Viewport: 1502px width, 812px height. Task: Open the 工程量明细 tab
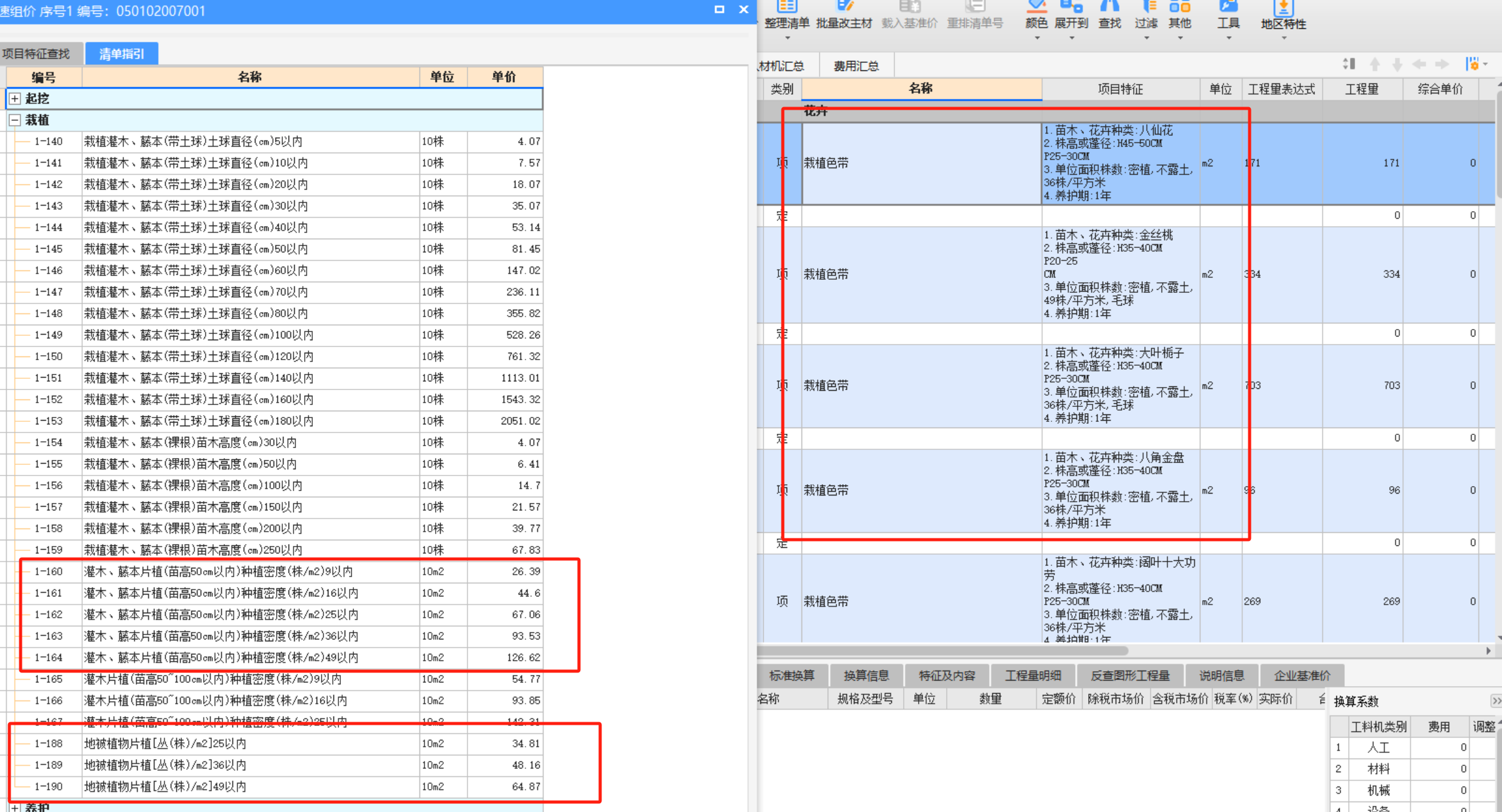(1033, 676)
